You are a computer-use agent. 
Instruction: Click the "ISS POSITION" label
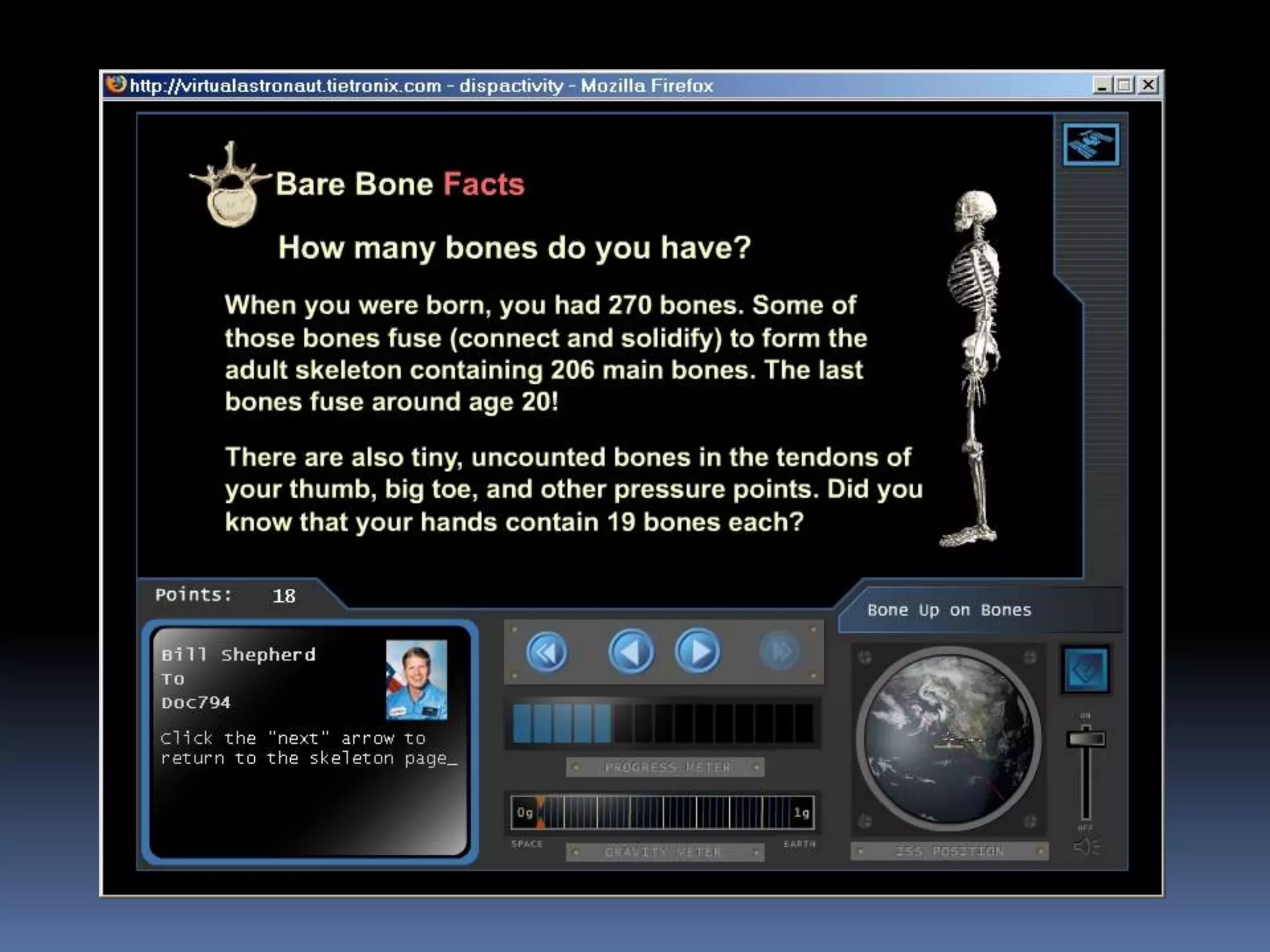click(x=949, y=851)
